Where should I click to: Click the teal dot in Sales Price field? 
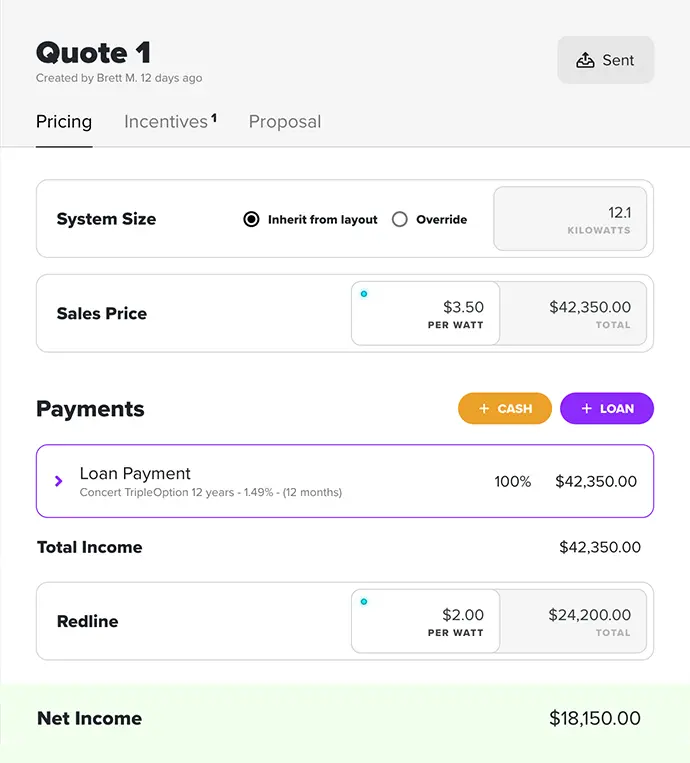(364, 294)
